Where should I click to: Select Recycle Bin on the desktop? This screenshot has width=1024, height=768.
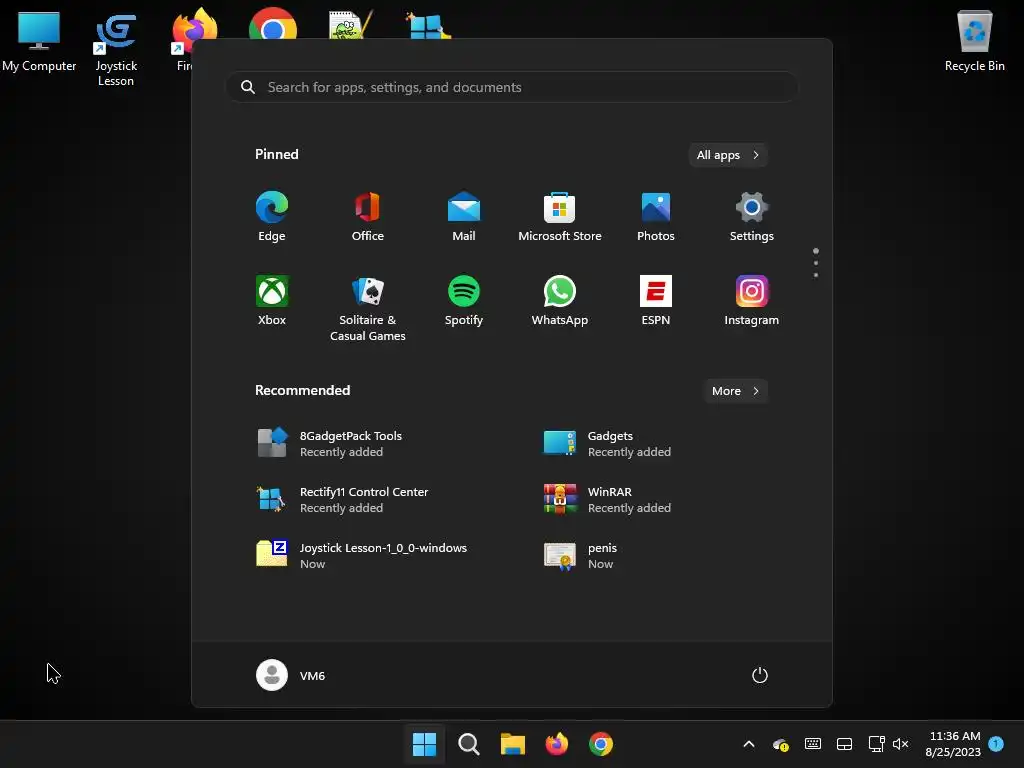coord(974,41)
